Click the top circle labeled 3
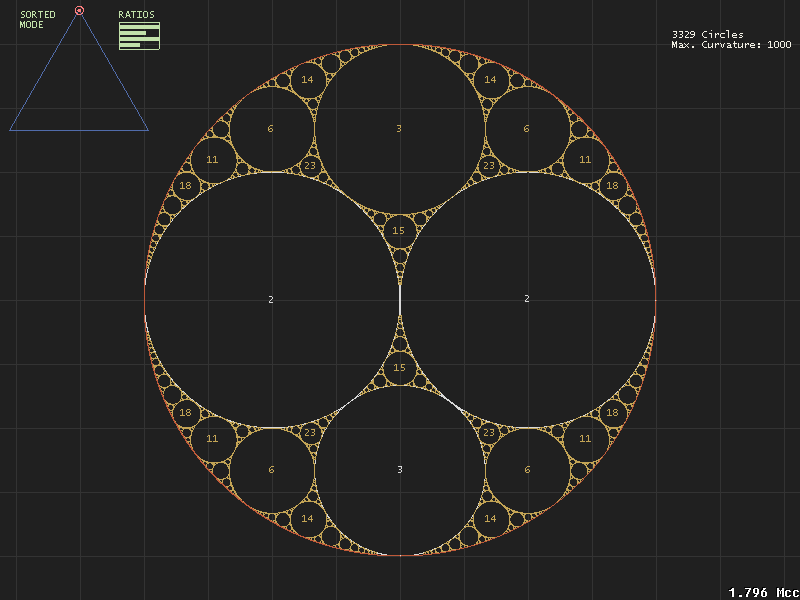The height and width of the screenshot is (600, 800). 400,128
